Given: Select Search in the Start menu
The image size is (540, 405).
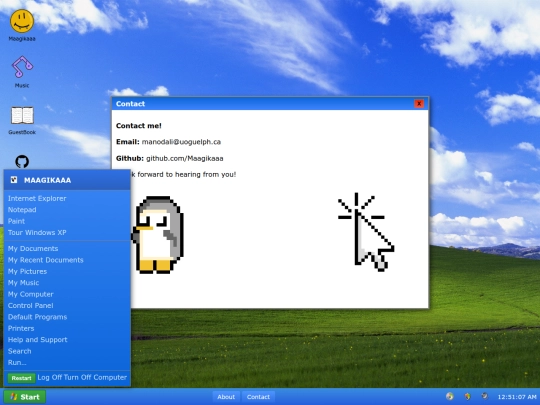Looking at the screenshot, I should pos(20,351).
